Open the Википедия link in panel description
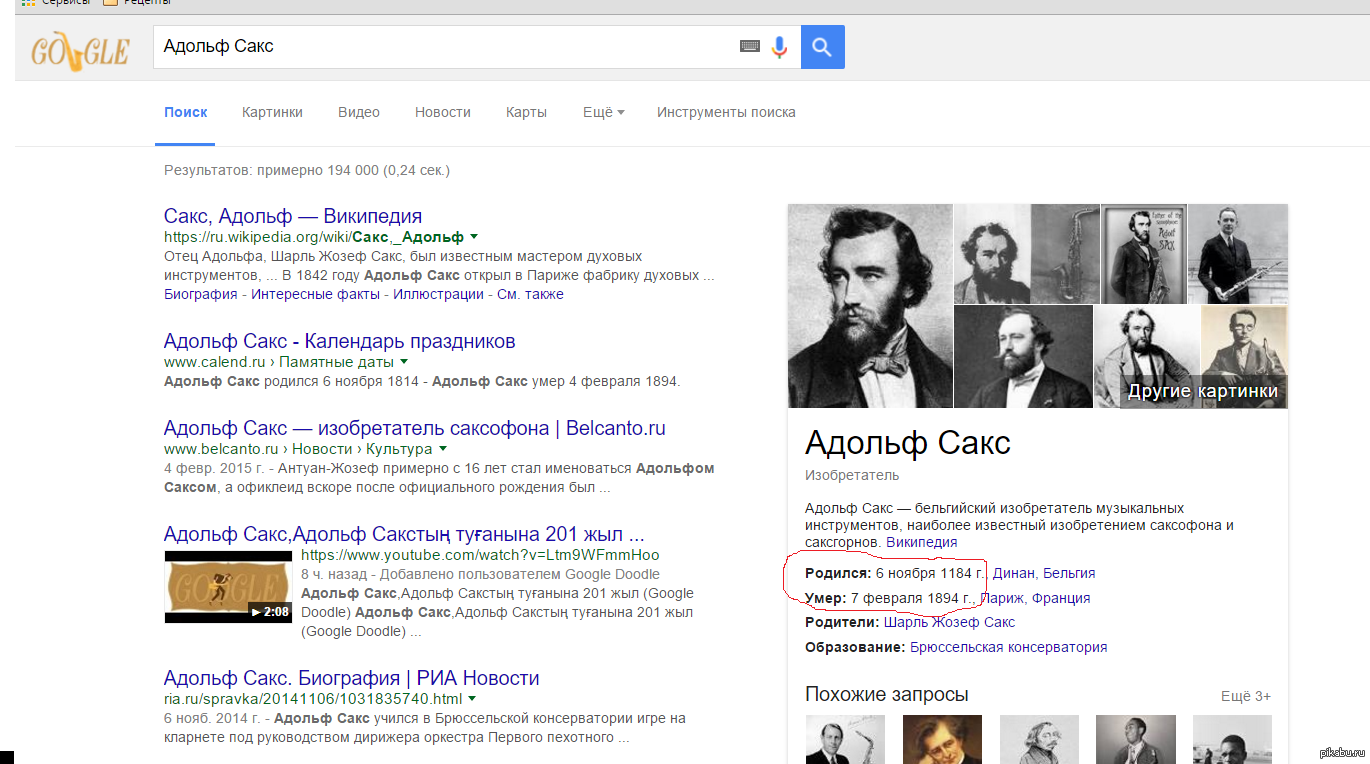The width and height of the screenshot is (1370, 764). click(x=922, y=542)
